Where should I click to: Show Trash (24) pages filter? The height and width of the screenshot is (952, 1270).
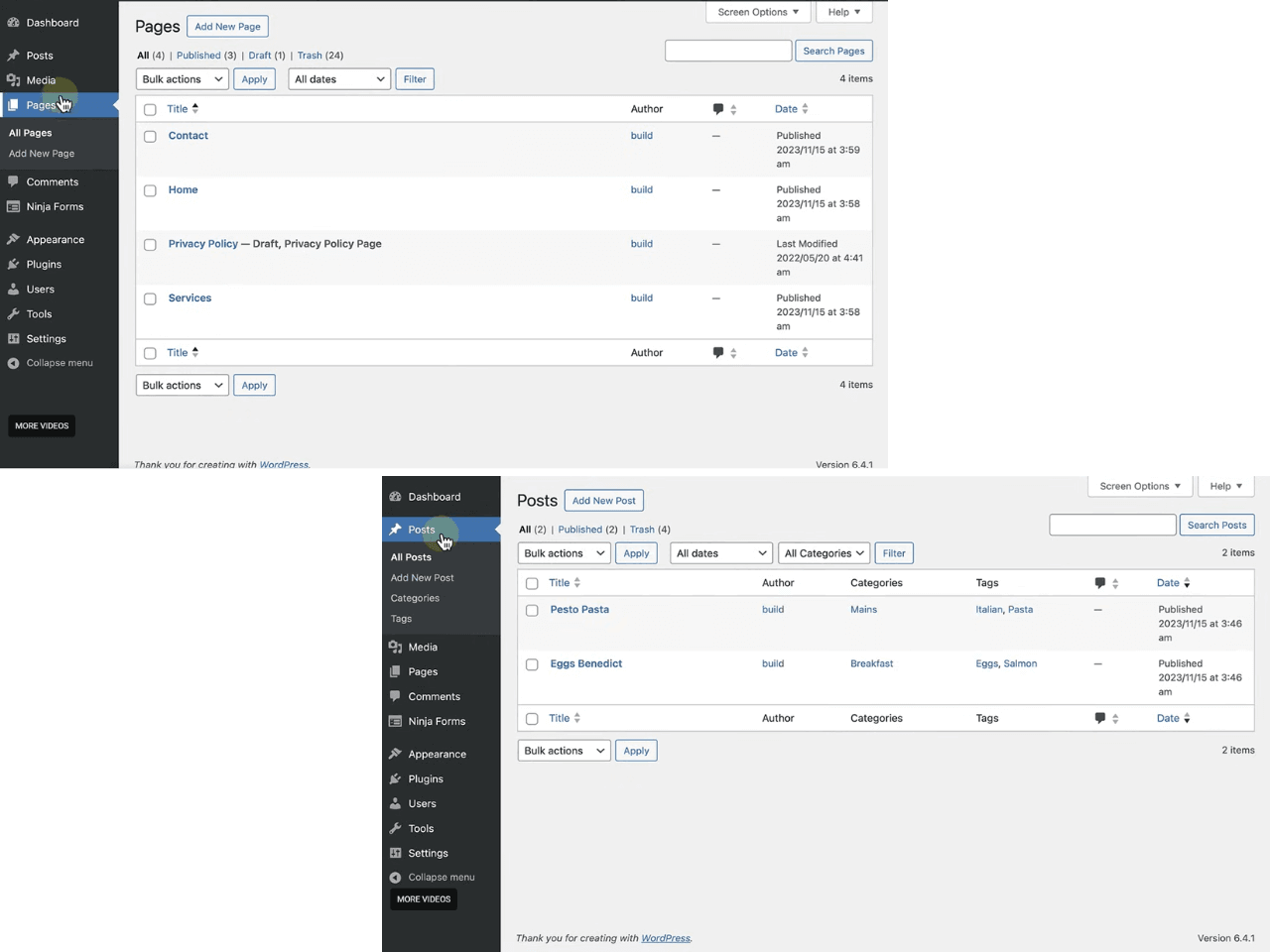[x=320, y=56]
